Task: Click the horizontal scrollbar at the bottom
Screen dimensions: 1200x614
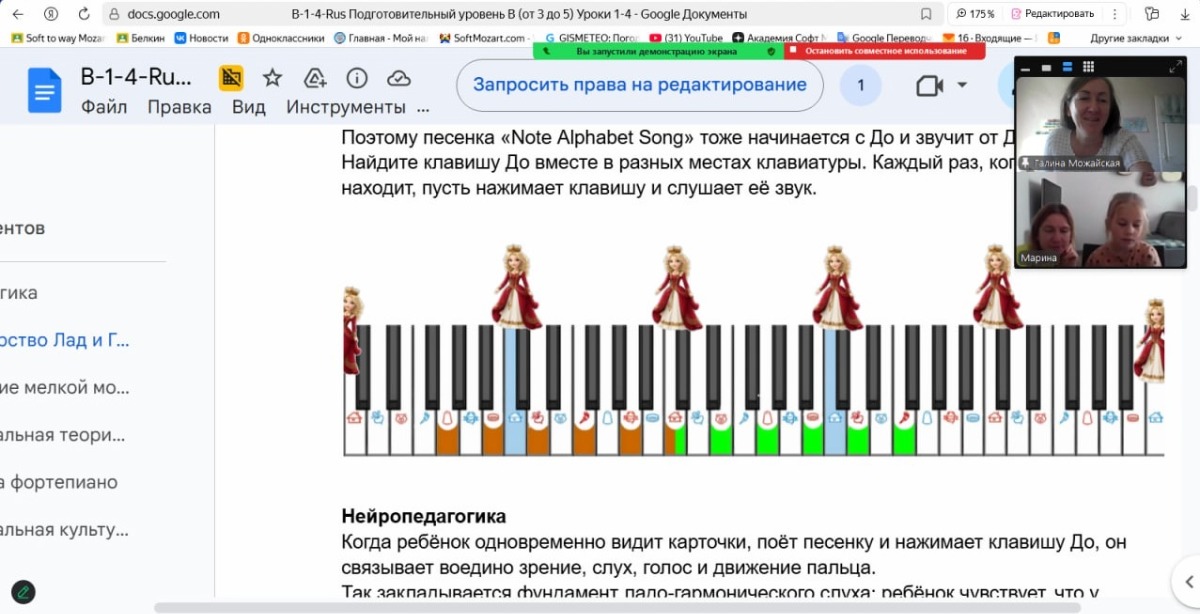Action: tap(617, 607)
